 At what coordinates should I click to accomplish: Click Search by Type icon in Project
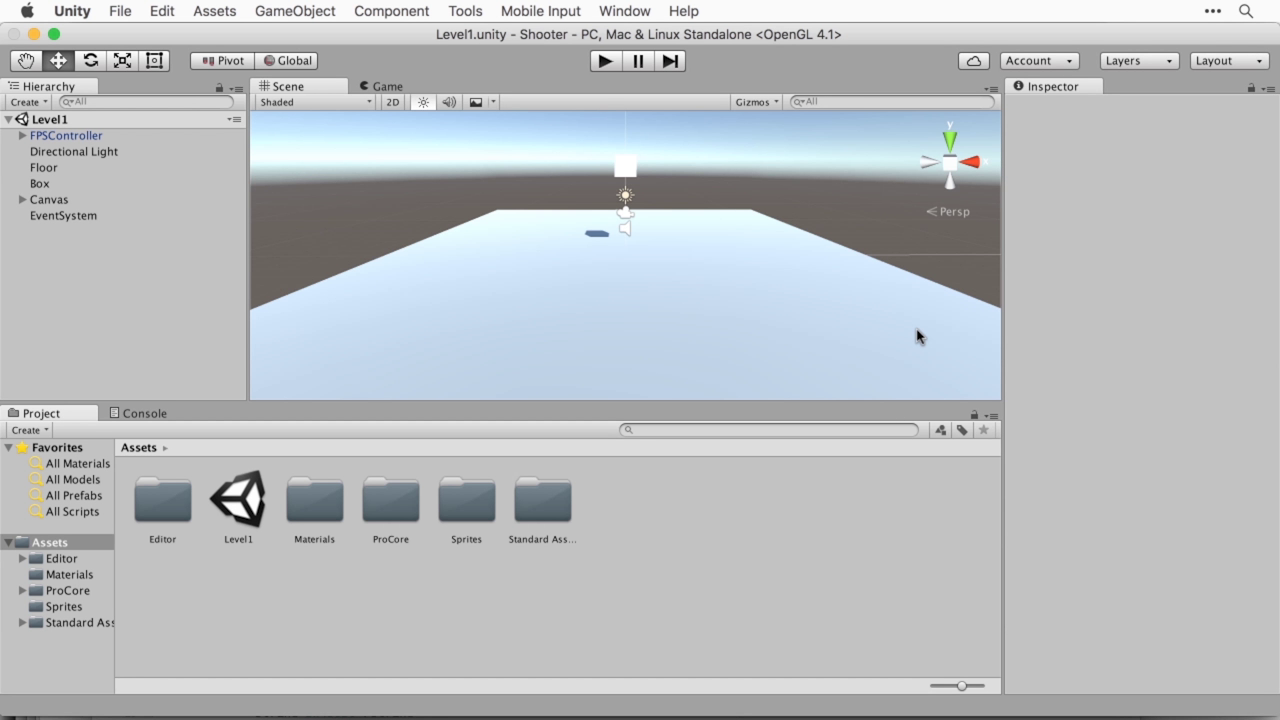pos(941,430)
